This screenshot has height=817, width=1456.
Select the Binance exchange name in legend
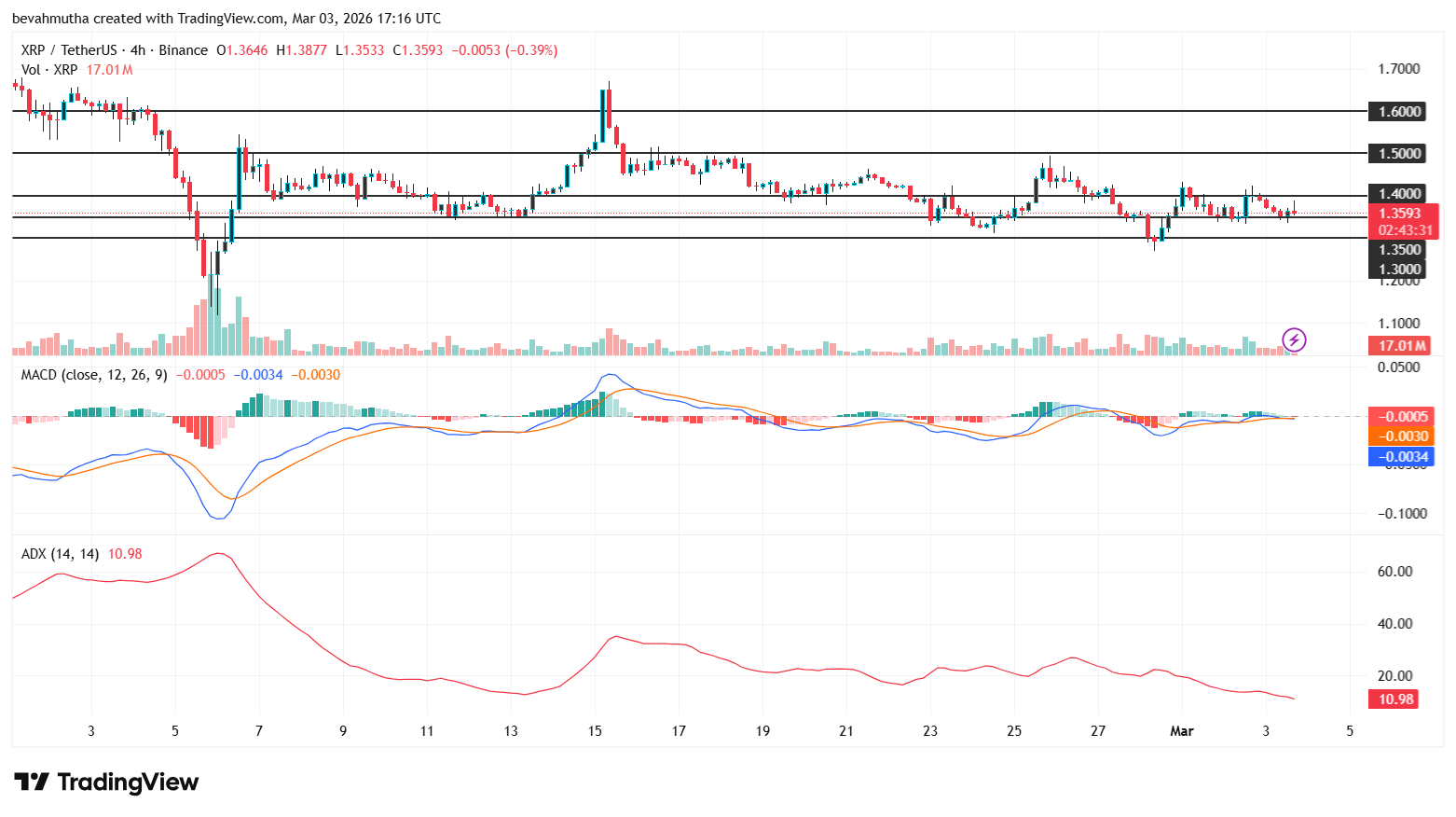click(183, 50)
